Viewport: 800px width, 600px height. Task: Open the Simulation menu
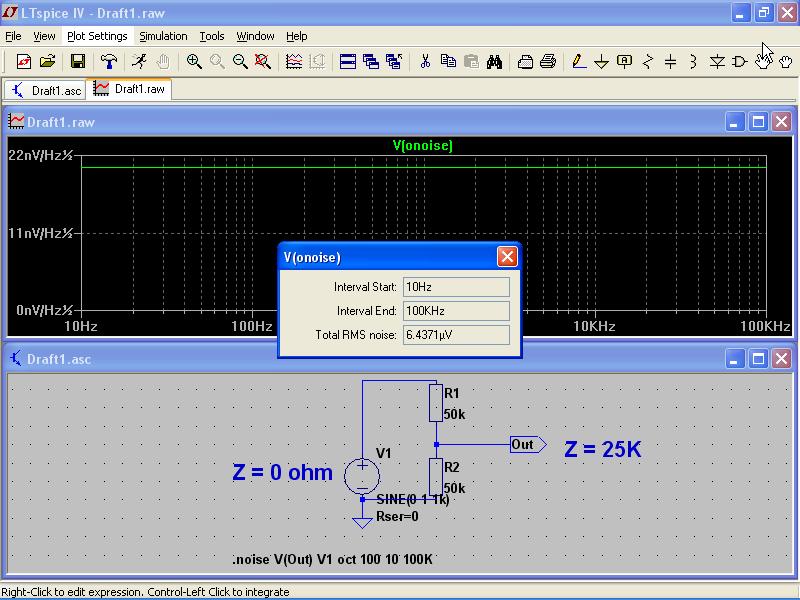pos(163,36)
